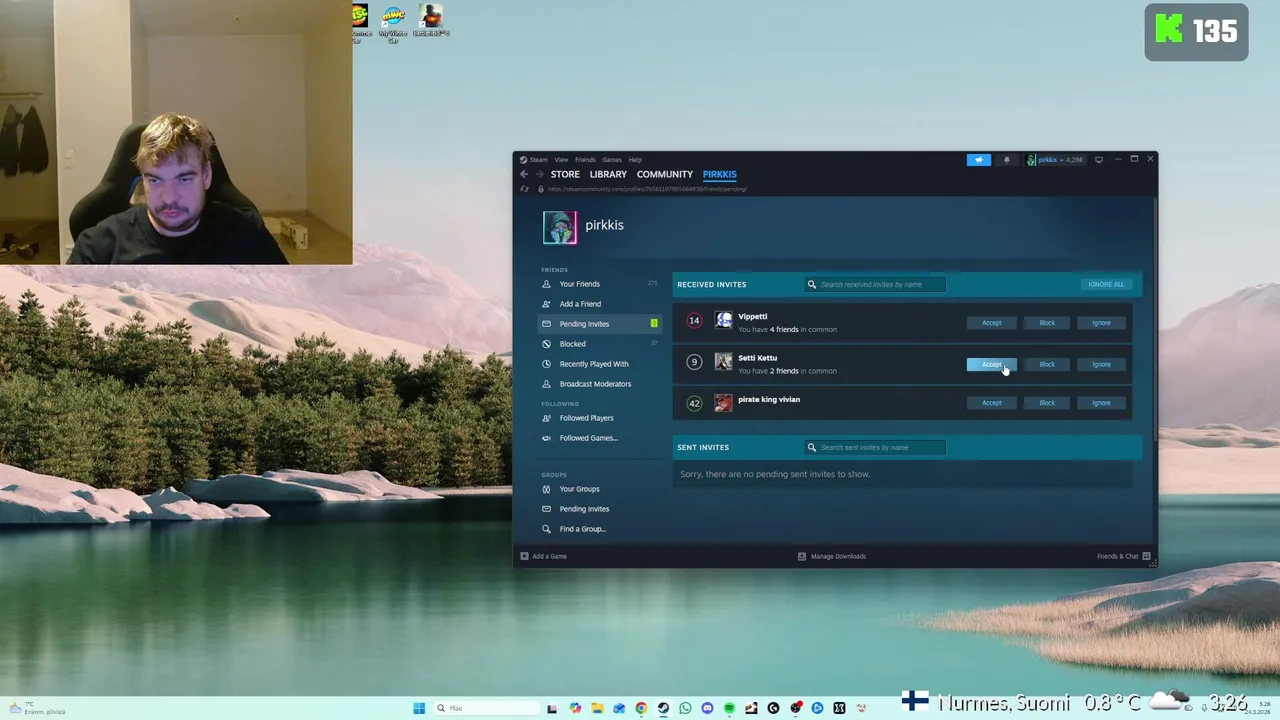
Task: Open Followed Games...
Action: pyautogui.click(x=600, y=438)
